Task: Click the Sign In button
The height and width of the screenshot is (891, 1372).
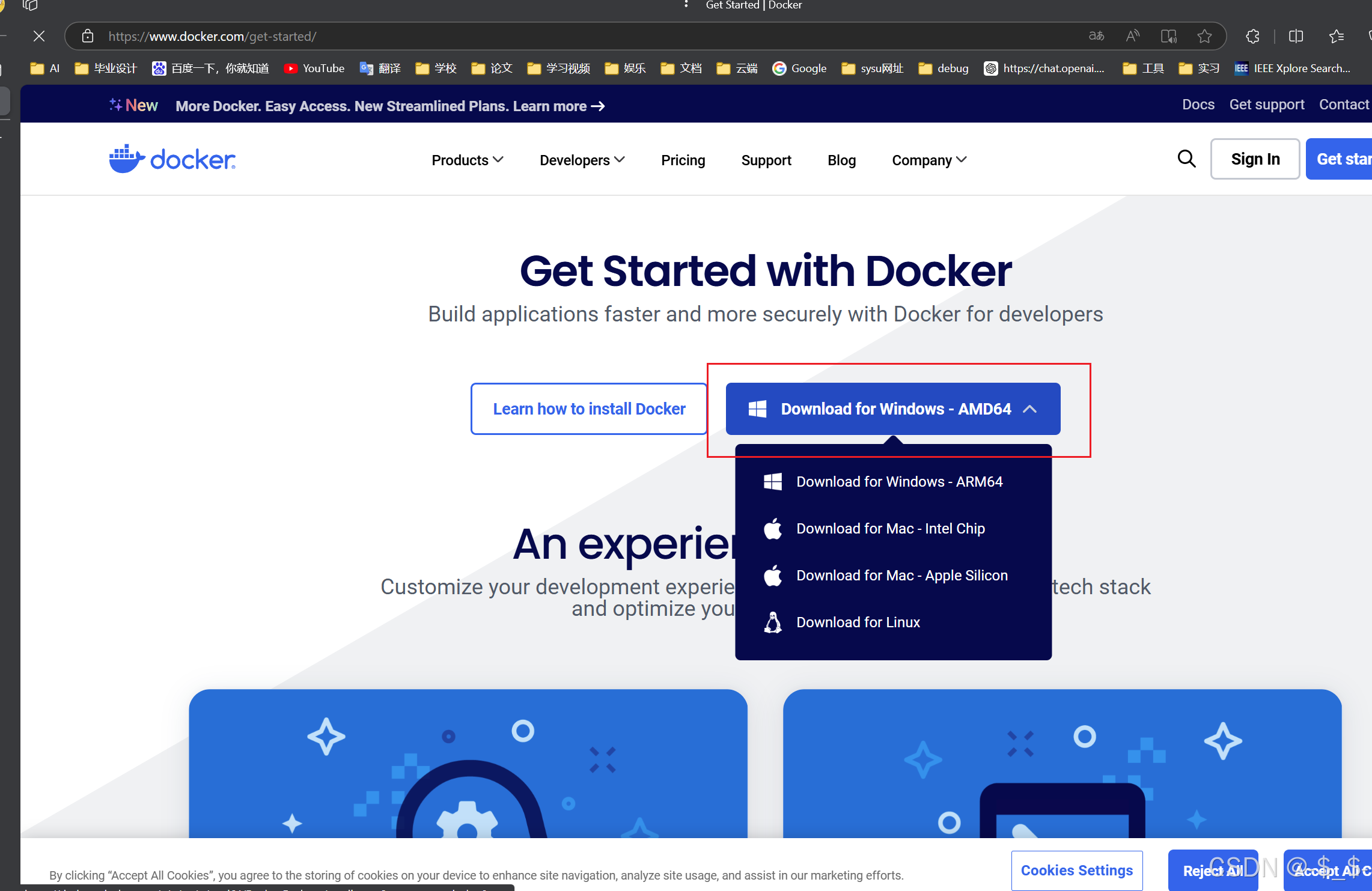Action: (x=1255, y=159)
